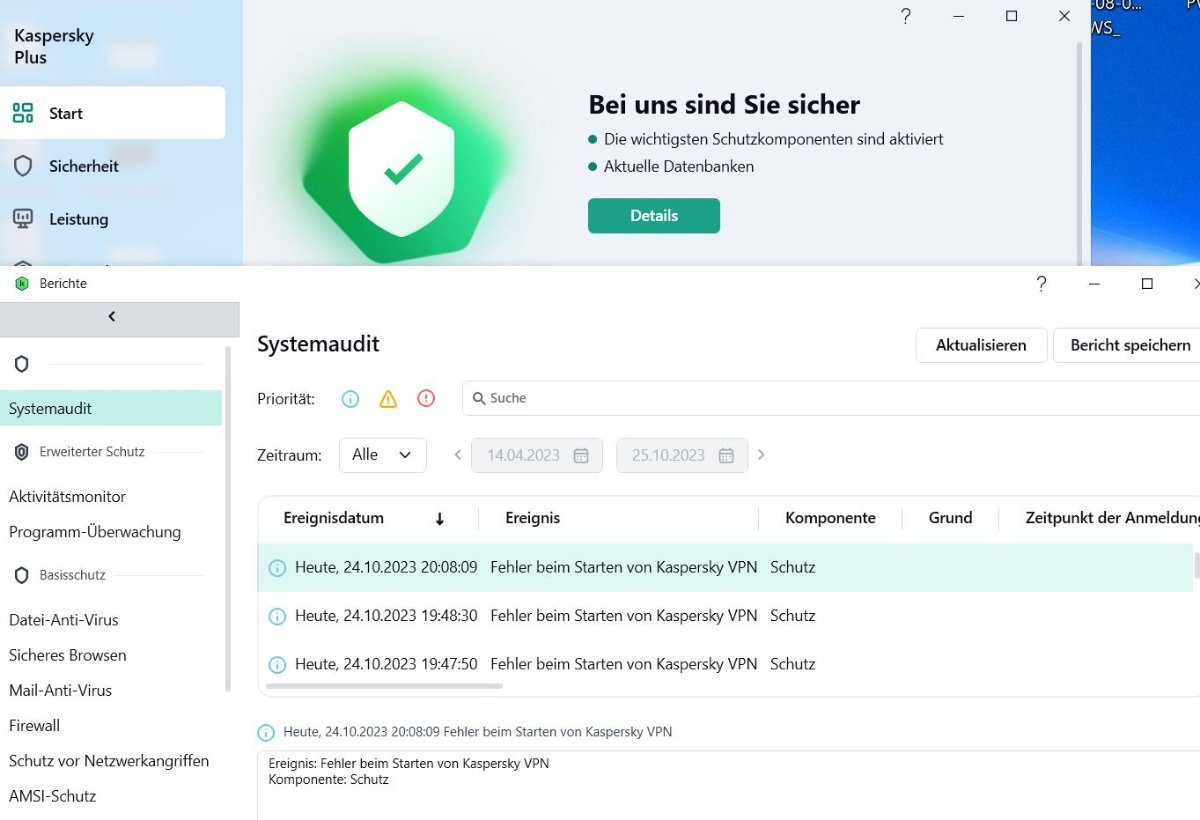Image resolution: width=1200 pixels, height=820 pixels.
Task: Open calendar for start date 14.04.2023
Action: point(581,456)
